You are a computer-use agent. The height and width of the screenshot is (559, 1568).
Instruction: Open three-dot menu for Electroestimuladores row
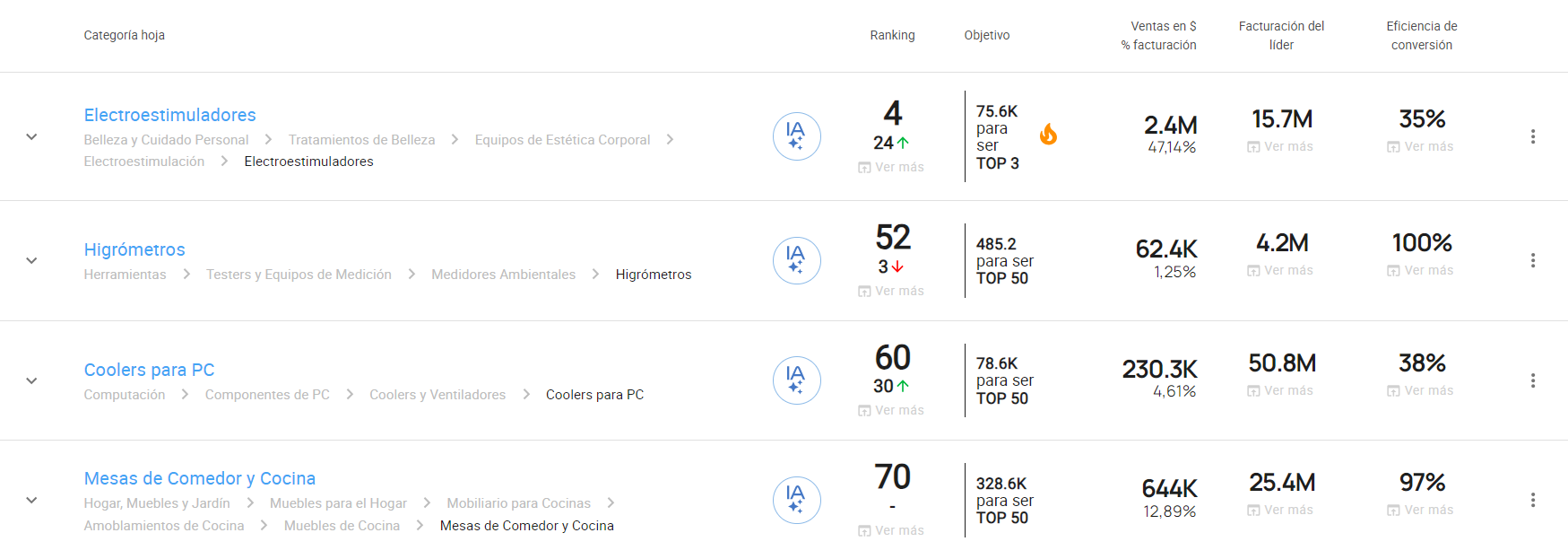point(1532,136)
